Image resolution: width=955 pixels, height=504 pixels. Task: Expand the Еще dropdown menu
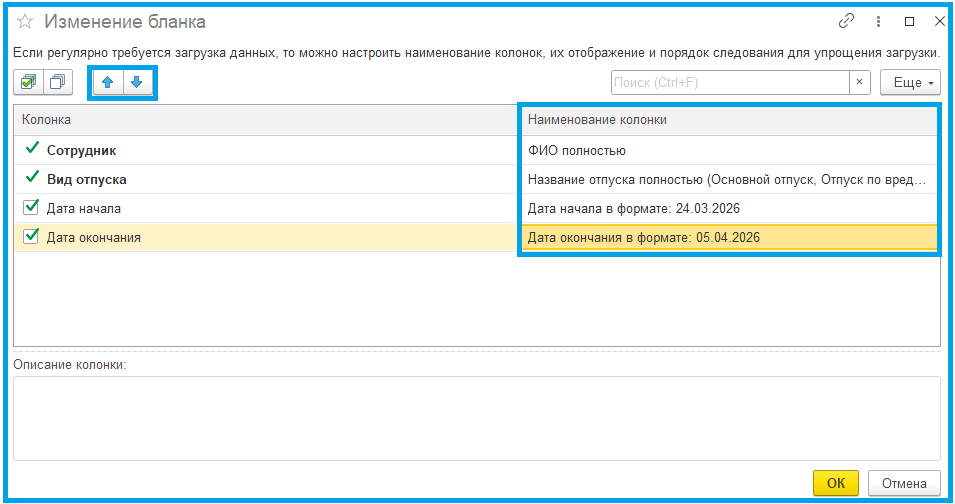[x=909, y=83]
